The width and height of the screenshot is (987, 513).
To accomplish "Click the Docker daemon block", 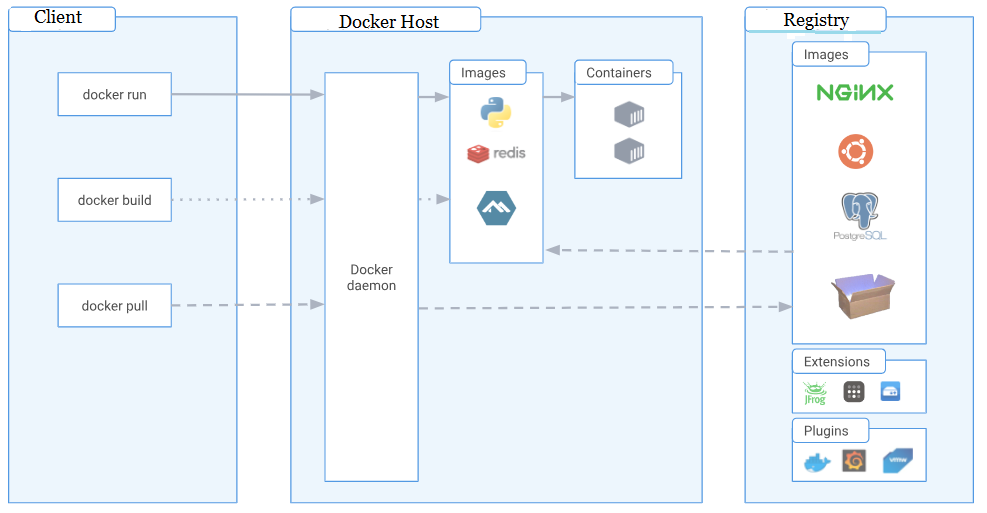I will [371, 277].
